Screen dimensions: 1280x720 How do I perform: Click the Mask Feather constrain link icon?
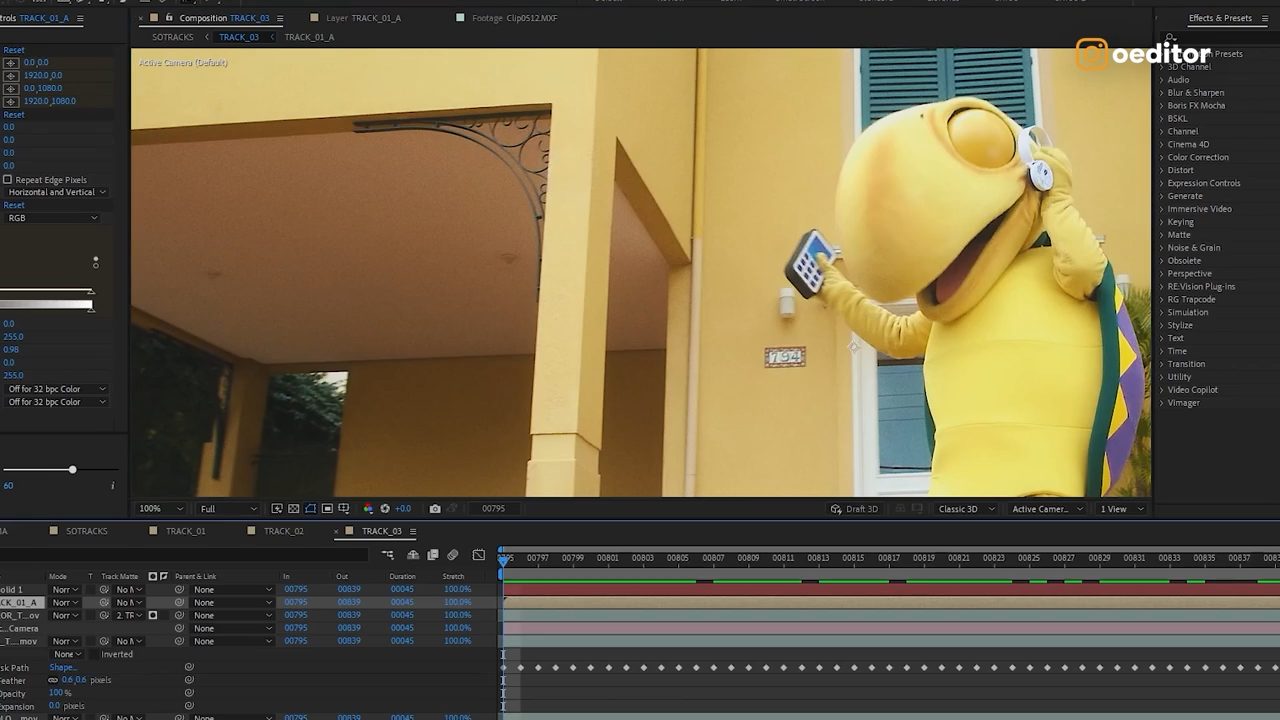53,680
